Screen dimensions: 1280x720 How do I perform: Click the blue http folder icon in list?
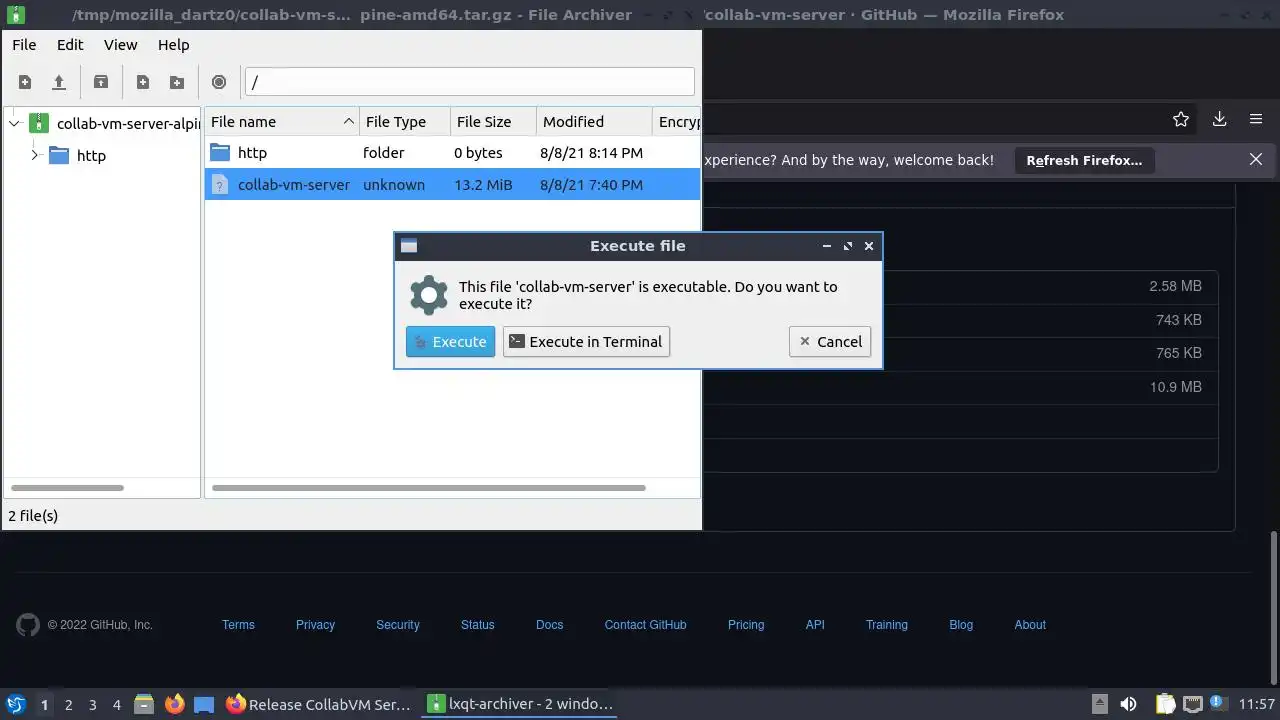(x=220, y=153)
